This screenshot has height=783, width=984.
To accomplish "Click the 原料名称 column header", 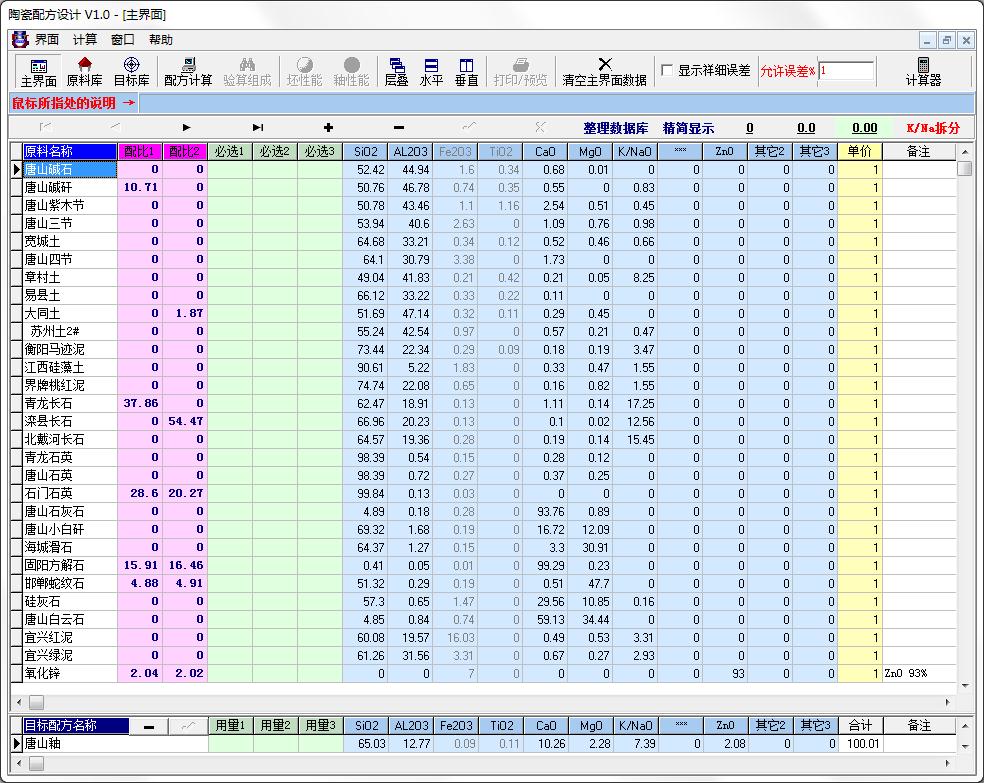I will click(70, 151).
